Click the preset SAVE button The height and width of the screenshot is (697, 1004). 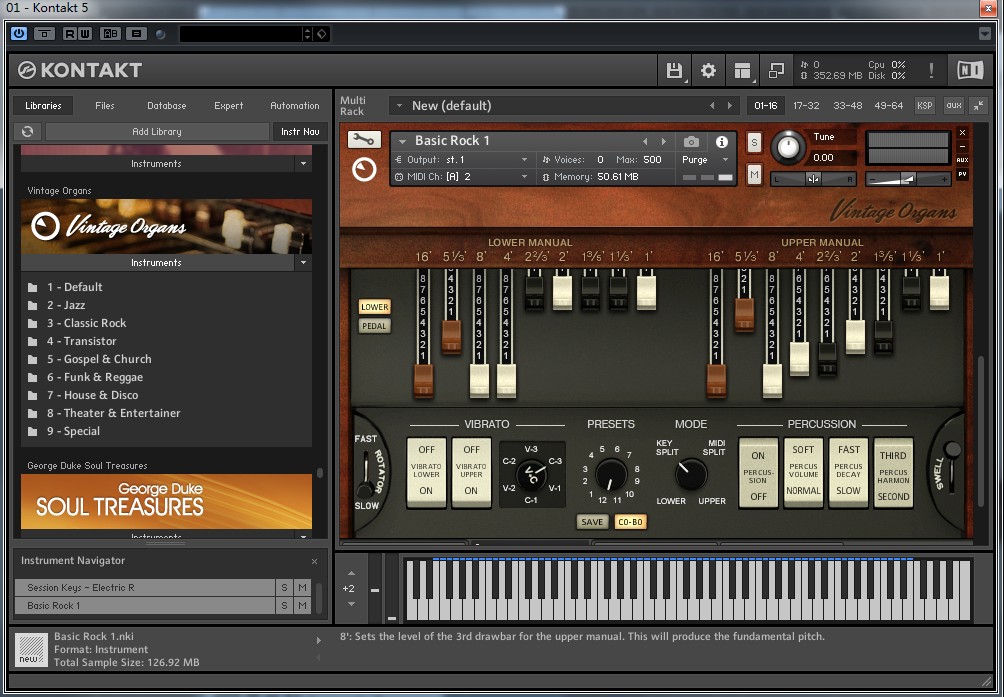pos(592,522)
